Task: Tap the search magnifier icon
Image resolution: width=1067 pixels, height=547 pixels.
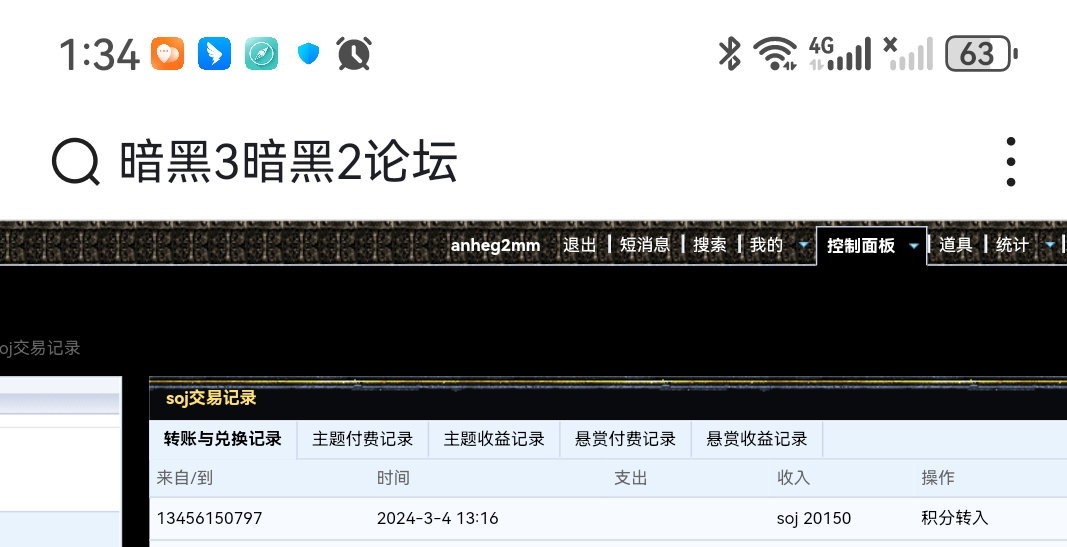Action: 76,161
